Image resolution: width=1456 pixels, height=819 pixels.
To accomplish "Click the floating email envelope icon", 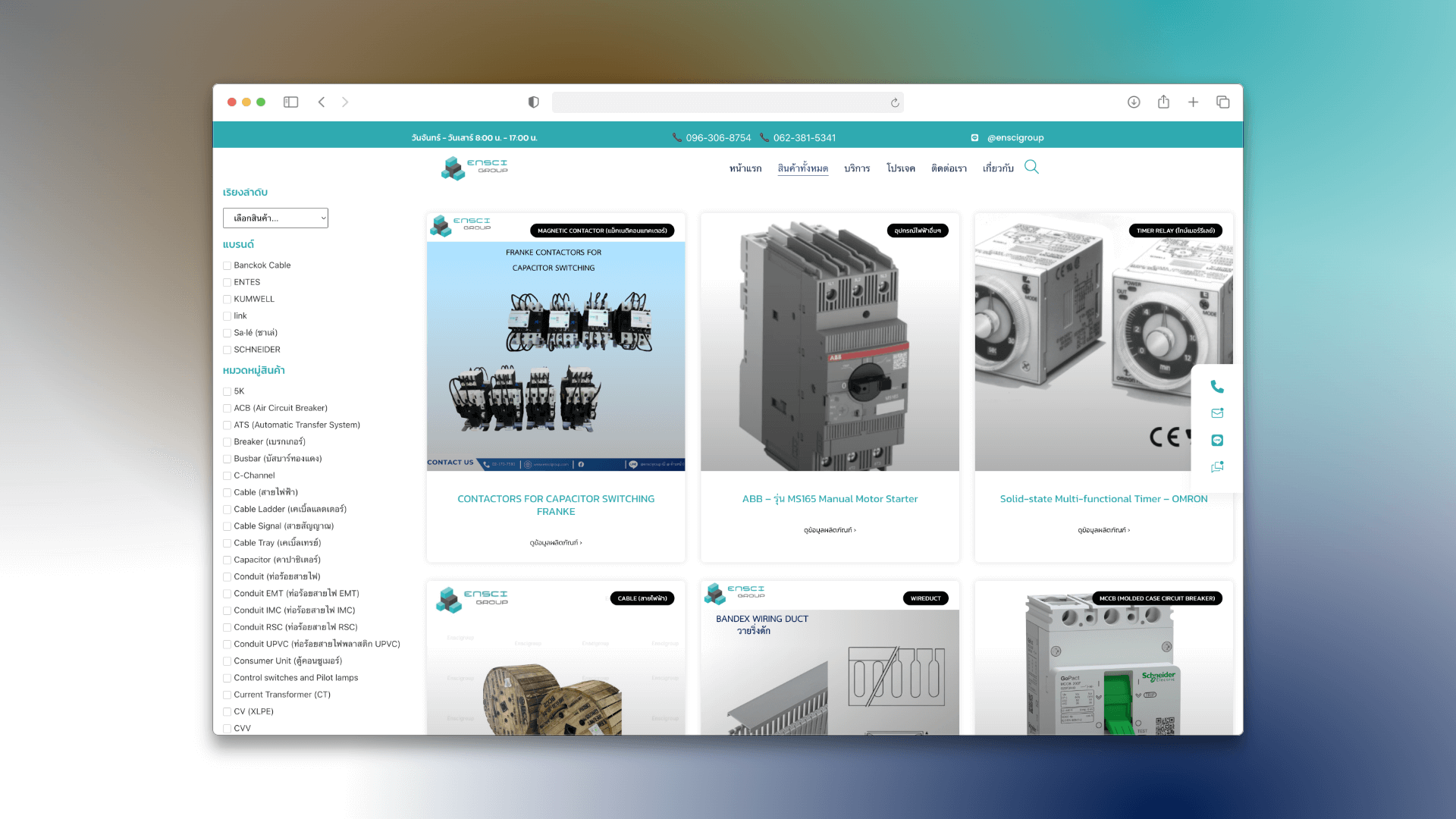I will 1217,413.
